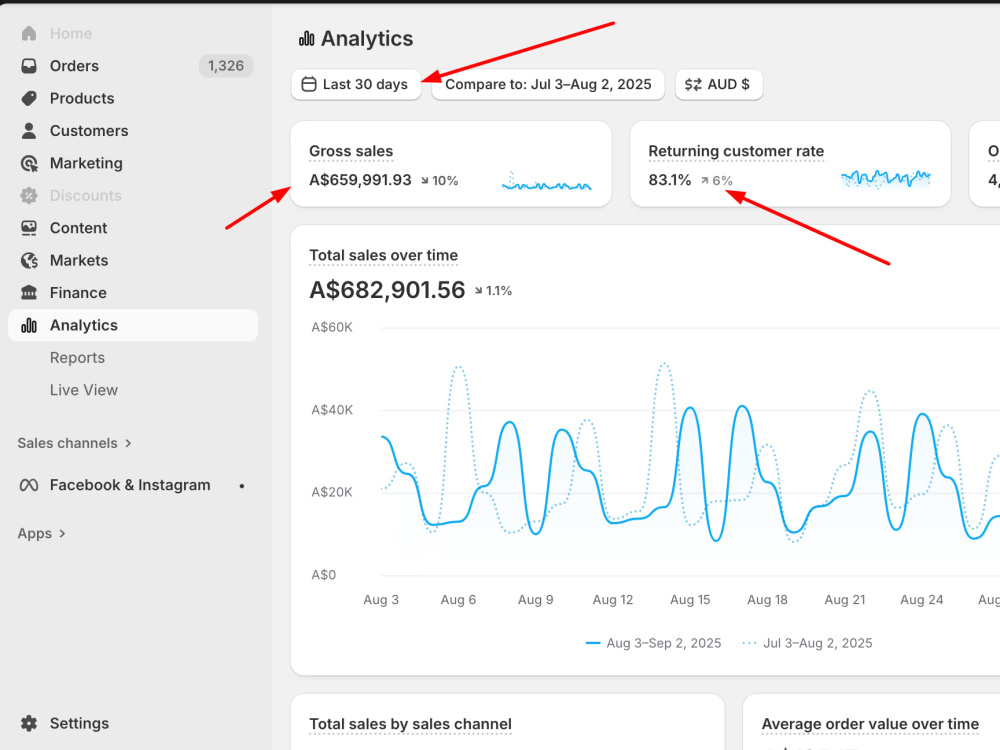
Task: Open Content from the navigation
Action: (x=133, y=228)
